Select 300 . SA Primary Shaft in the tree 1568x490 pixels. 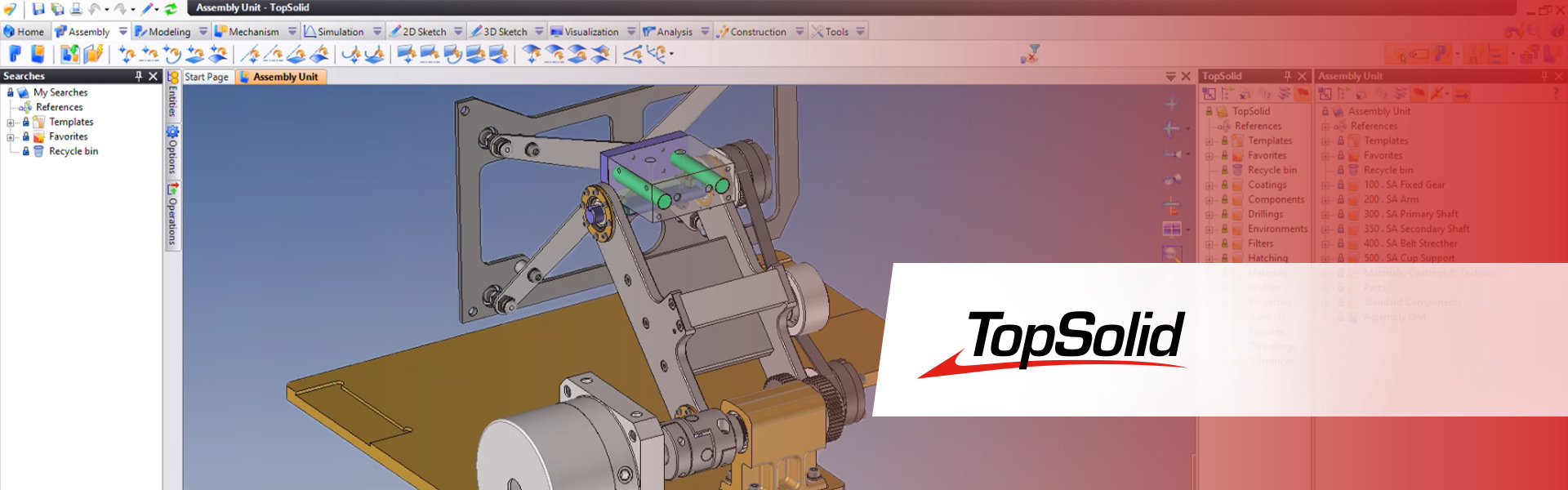(x=1410, y=214)
